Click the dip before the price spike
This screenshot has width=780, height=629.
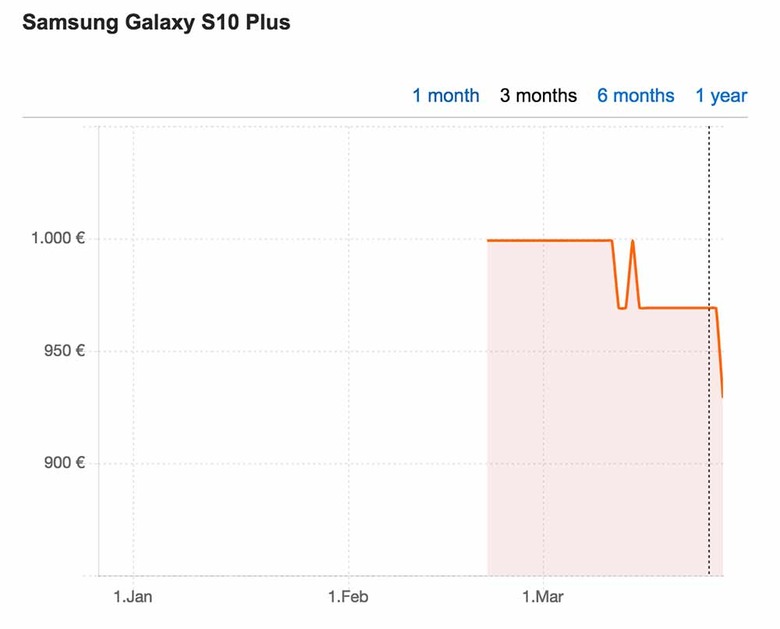click(622, 308)
